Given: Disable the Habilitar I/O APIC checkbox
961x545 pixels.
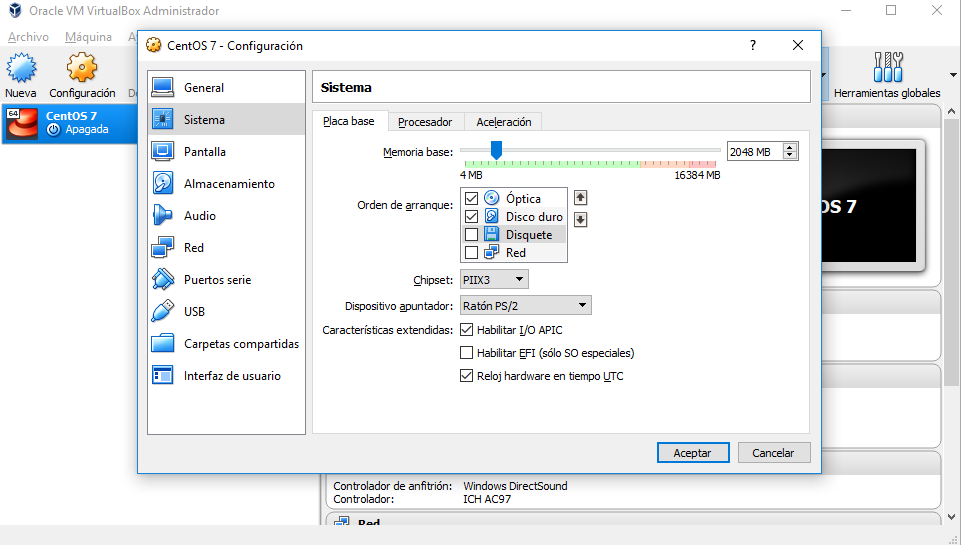Looking at the screenshot, I should pyautogui.click(x=466, y=330).
